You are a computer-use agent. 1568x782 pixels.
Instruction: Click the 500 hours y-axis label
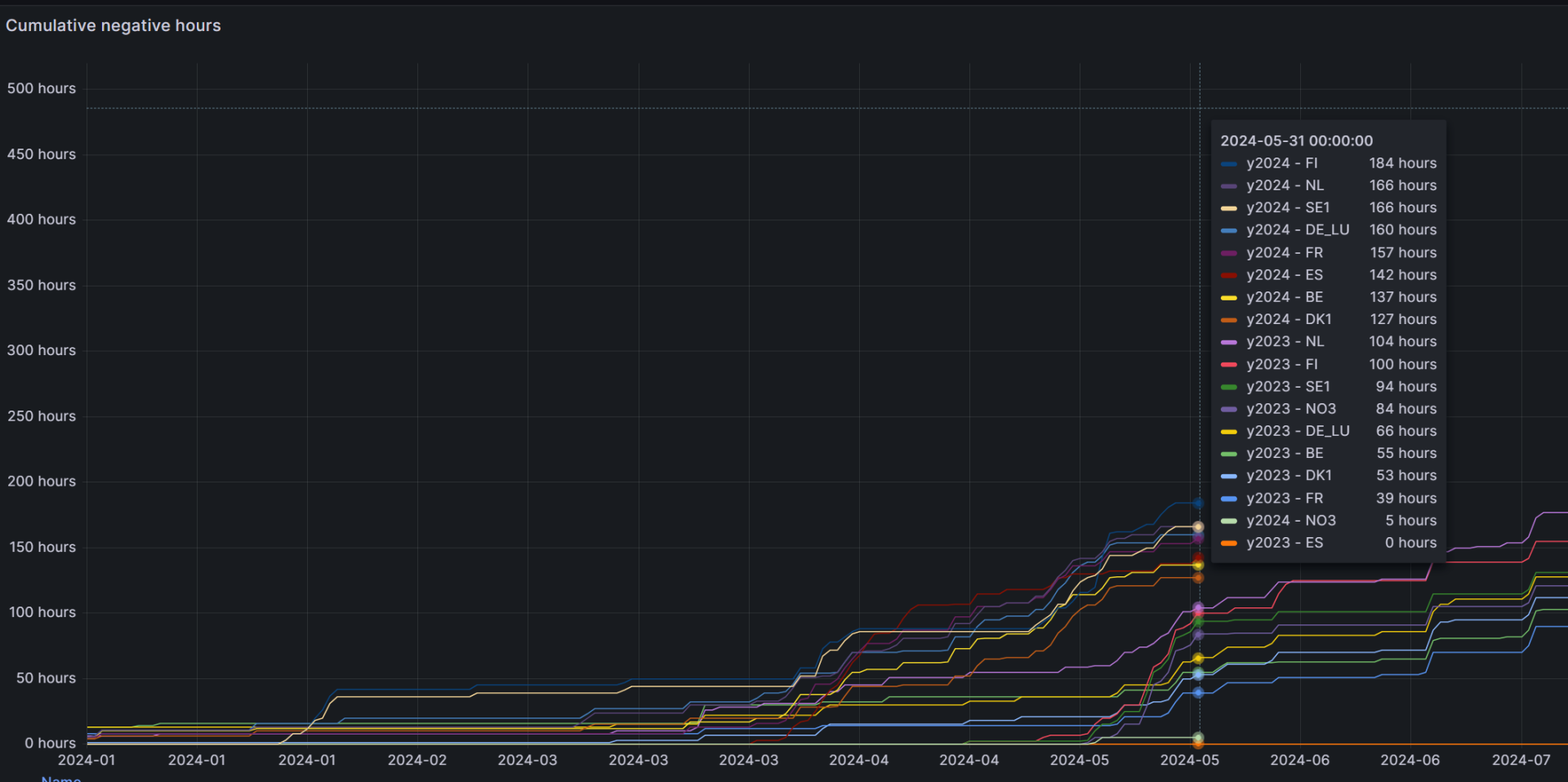[42, 88]
